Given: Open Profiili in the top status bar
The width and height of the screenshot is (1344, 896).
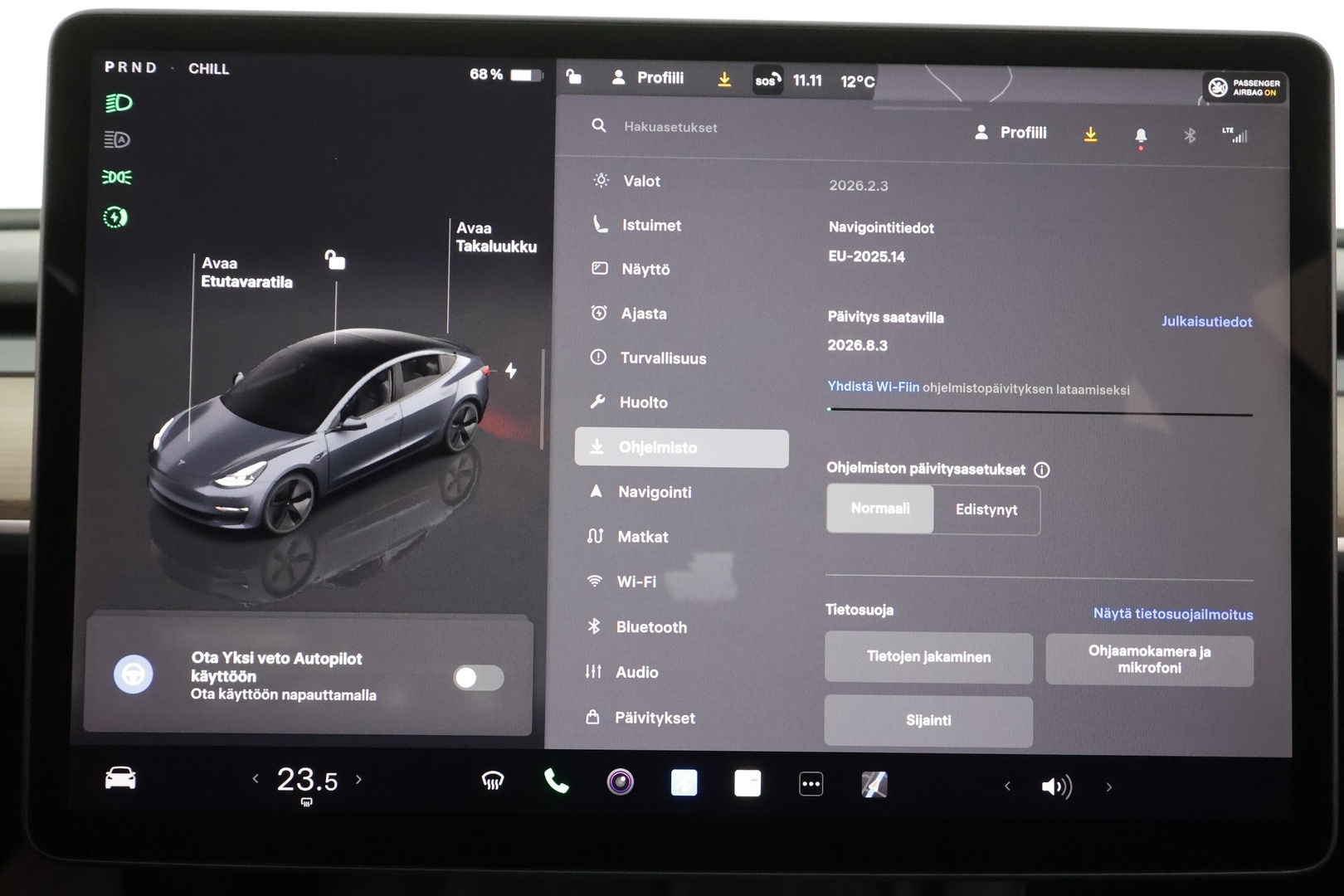Looking at the screenshot, I should click(647, 78).
